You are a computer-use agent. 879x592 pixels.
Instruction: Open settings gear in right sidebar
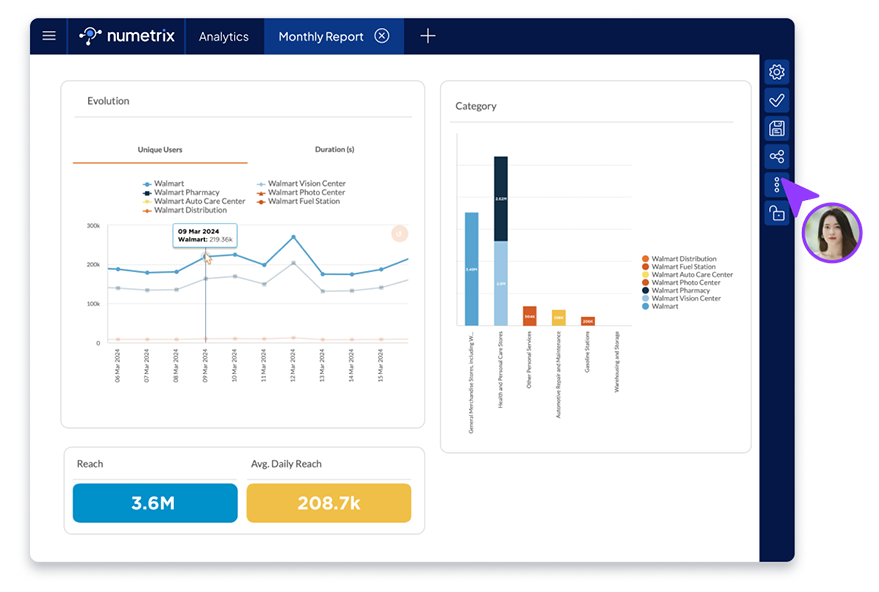point(776,72)
